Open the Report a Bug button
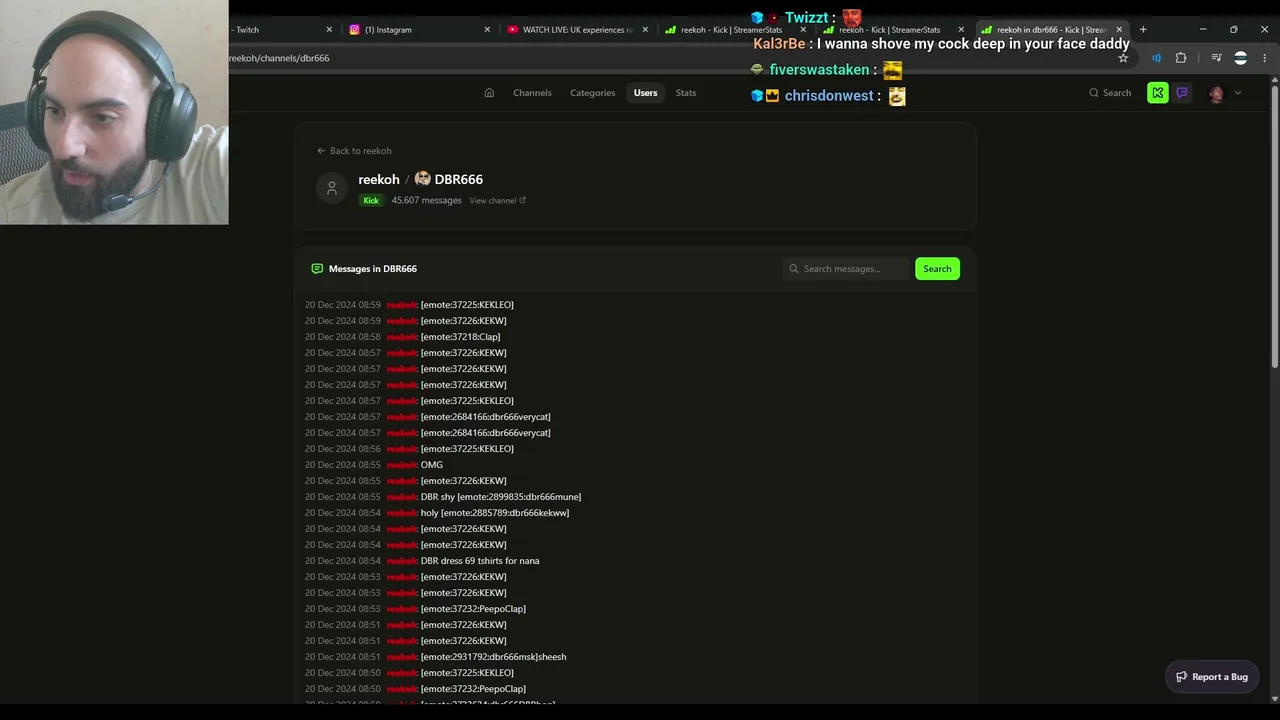 tap(1212, 677)
